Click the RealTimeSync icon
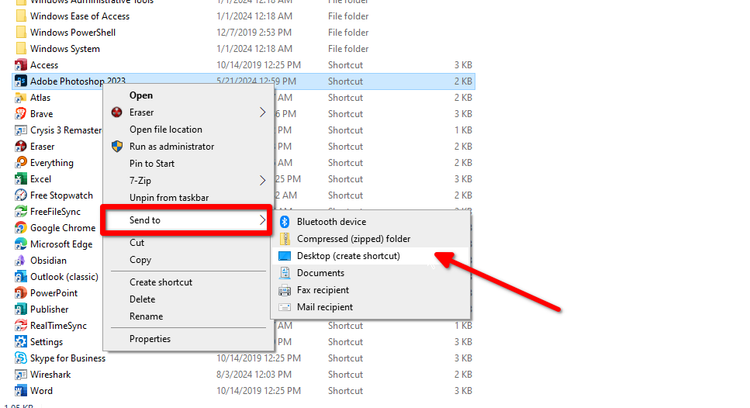750x408 pixels. (21, 325)
